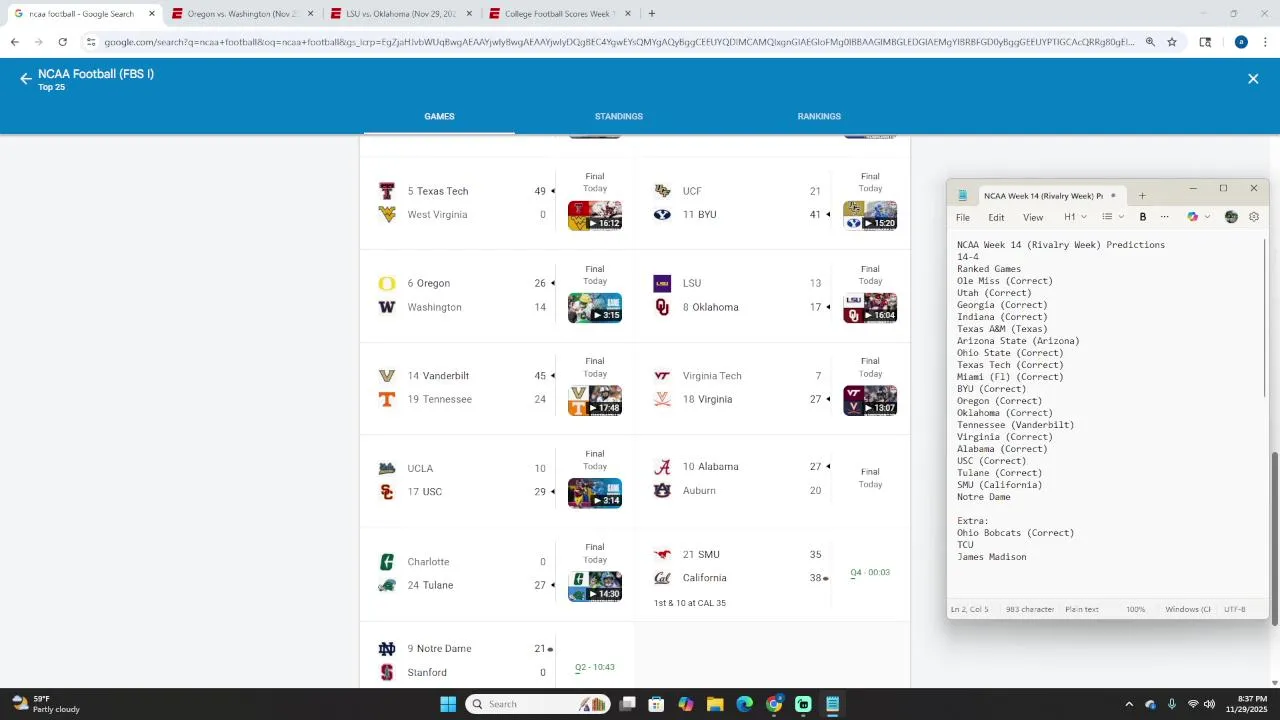Open more formatting options ellipsis in Notepad
Screen dimensions: 1280x720
click(x=1164, y=217)
